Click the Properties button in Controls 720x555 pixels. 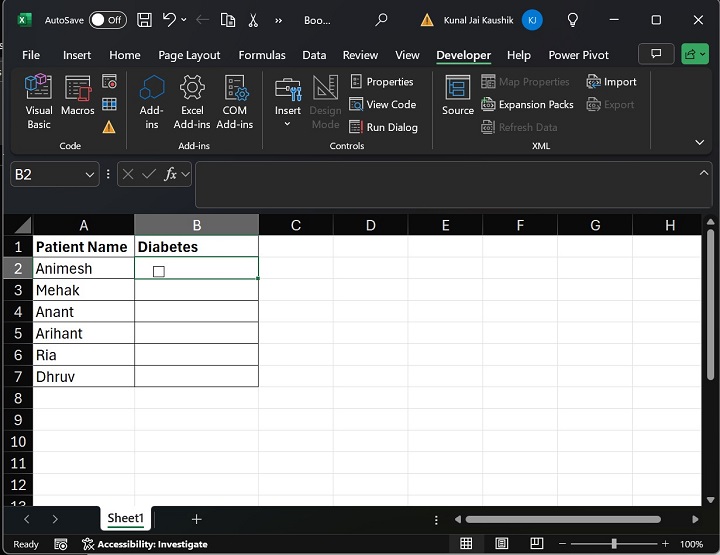coord(382,82)
